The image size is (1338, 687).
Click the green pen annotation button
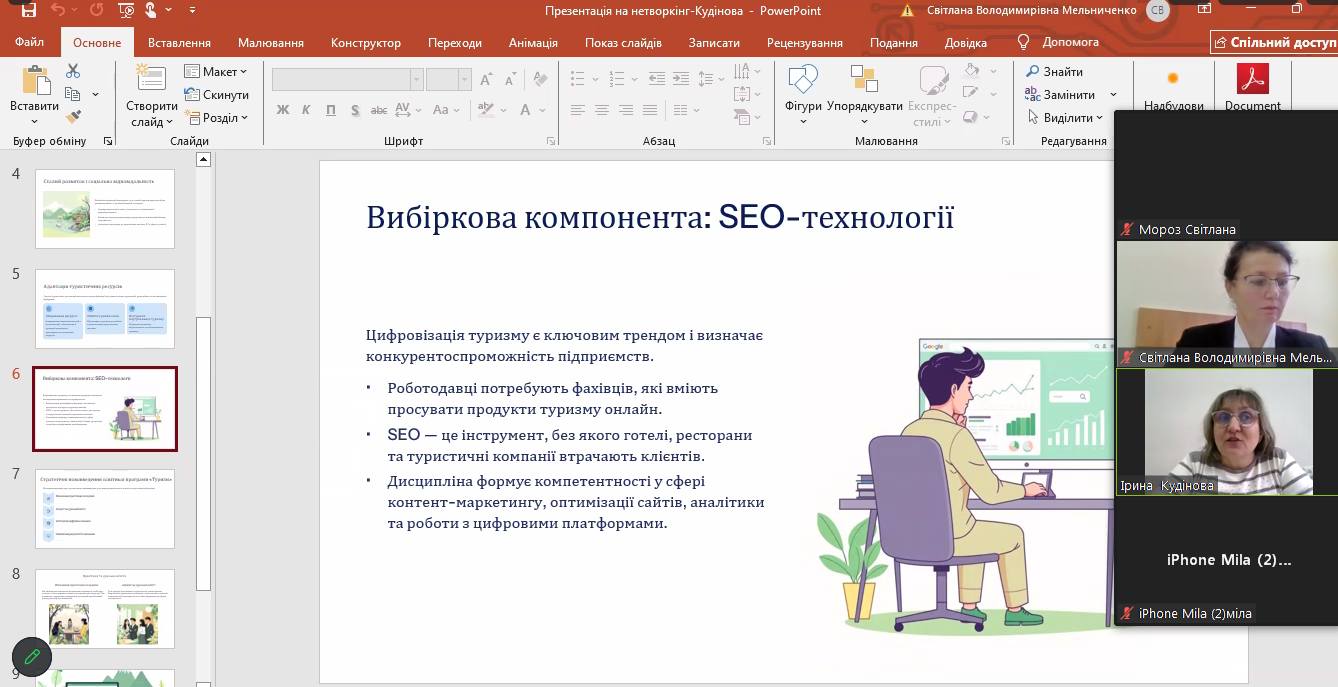click(31, 657)
